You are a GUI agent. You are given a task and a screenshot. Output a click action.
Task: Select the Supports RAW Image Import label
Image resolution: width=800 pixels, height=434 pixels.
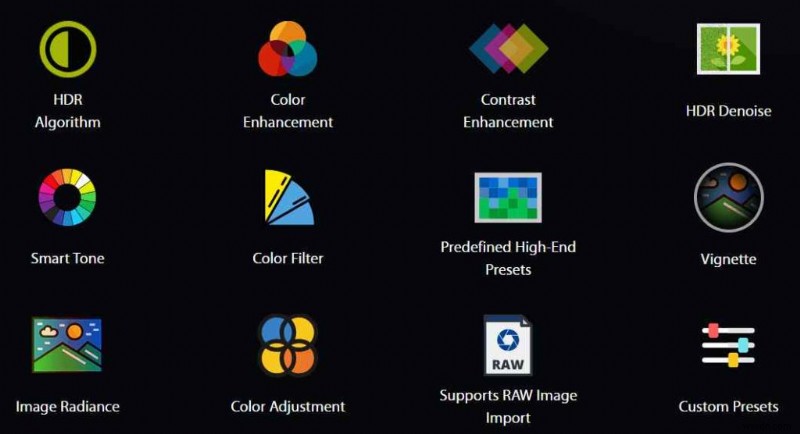tap(508, 406)
